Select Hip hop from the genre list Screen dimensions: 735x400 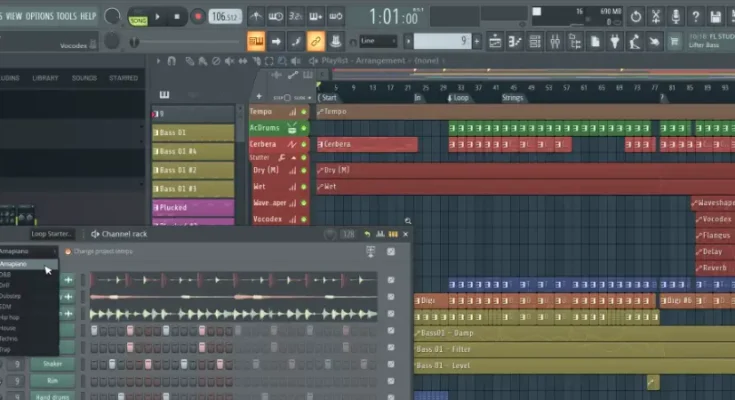(10, 317)
